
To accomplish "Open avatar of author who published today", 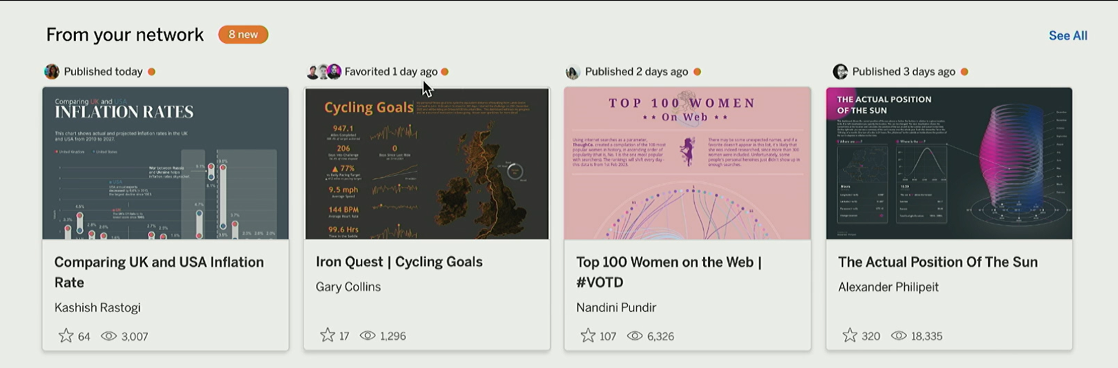I will [51, 71].
